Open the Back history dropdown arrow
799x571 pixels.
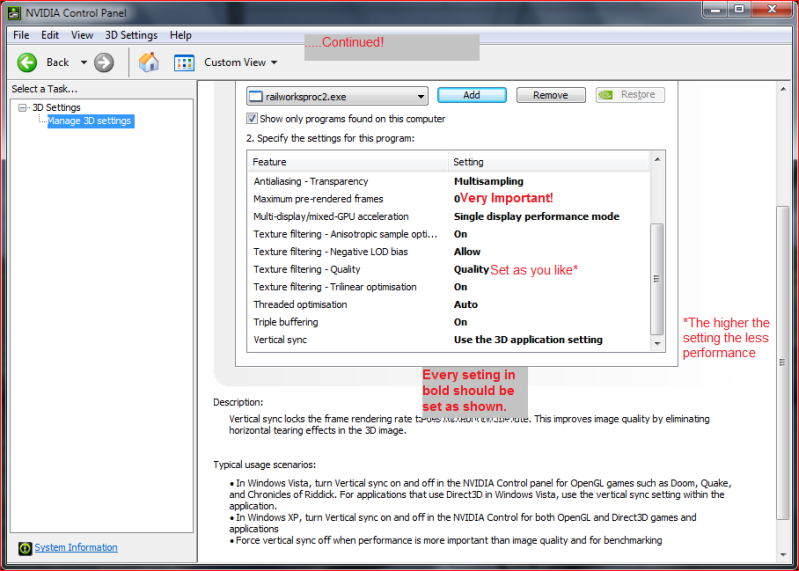(x=84, y=62)
